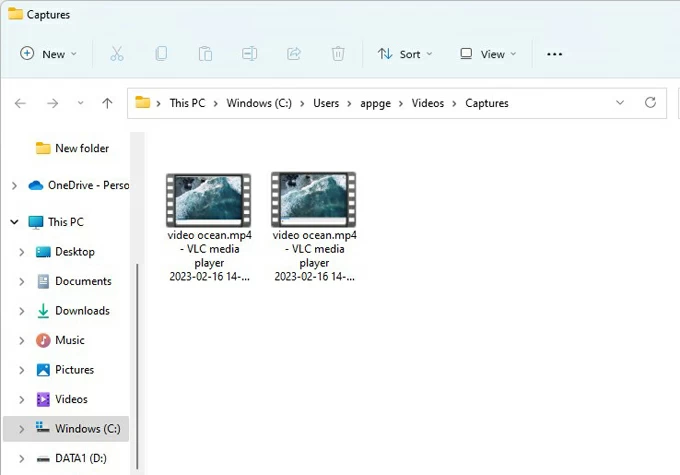
Task: Expand the Downloads tree node
Action: [x=21, y=311]
